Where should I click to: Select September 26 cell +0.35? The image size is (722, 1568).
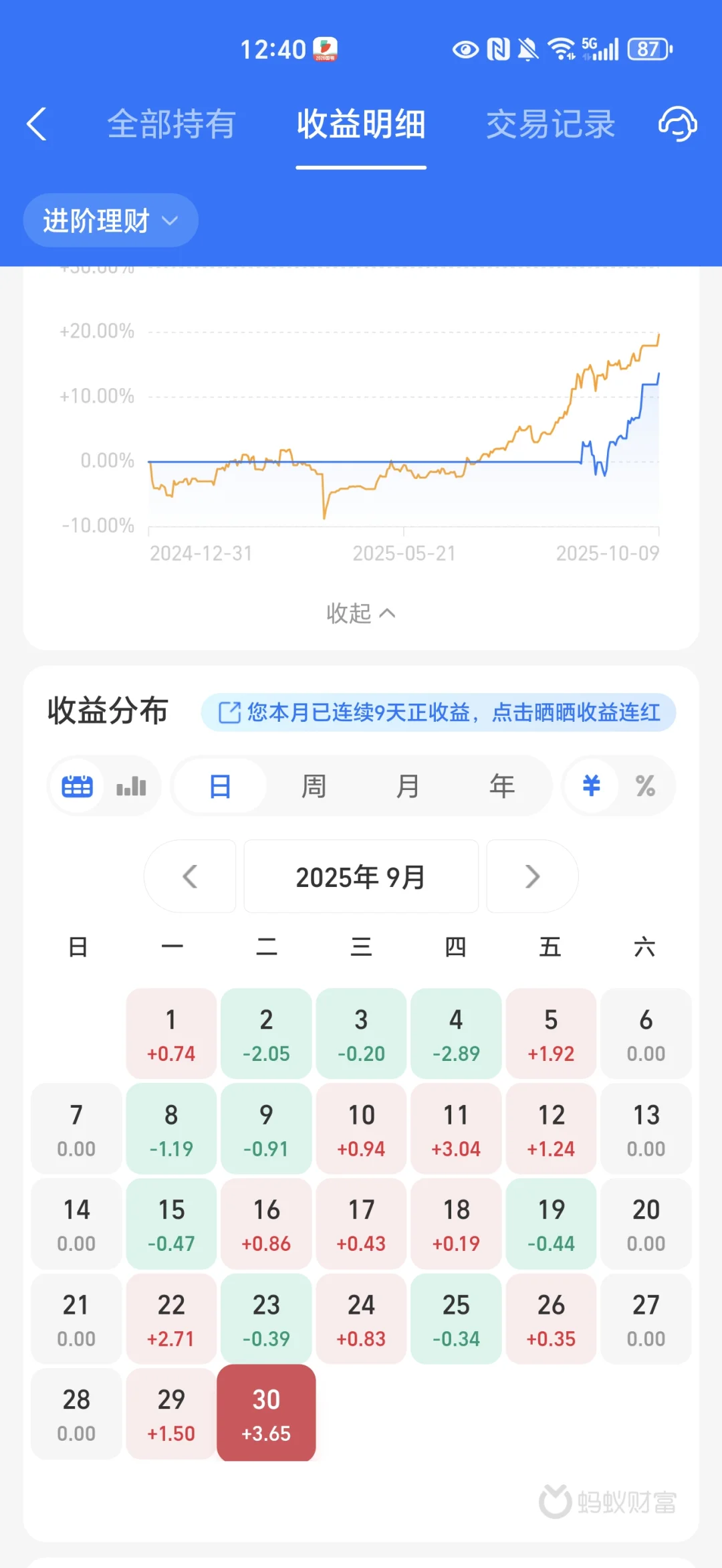pos(551,1318)
